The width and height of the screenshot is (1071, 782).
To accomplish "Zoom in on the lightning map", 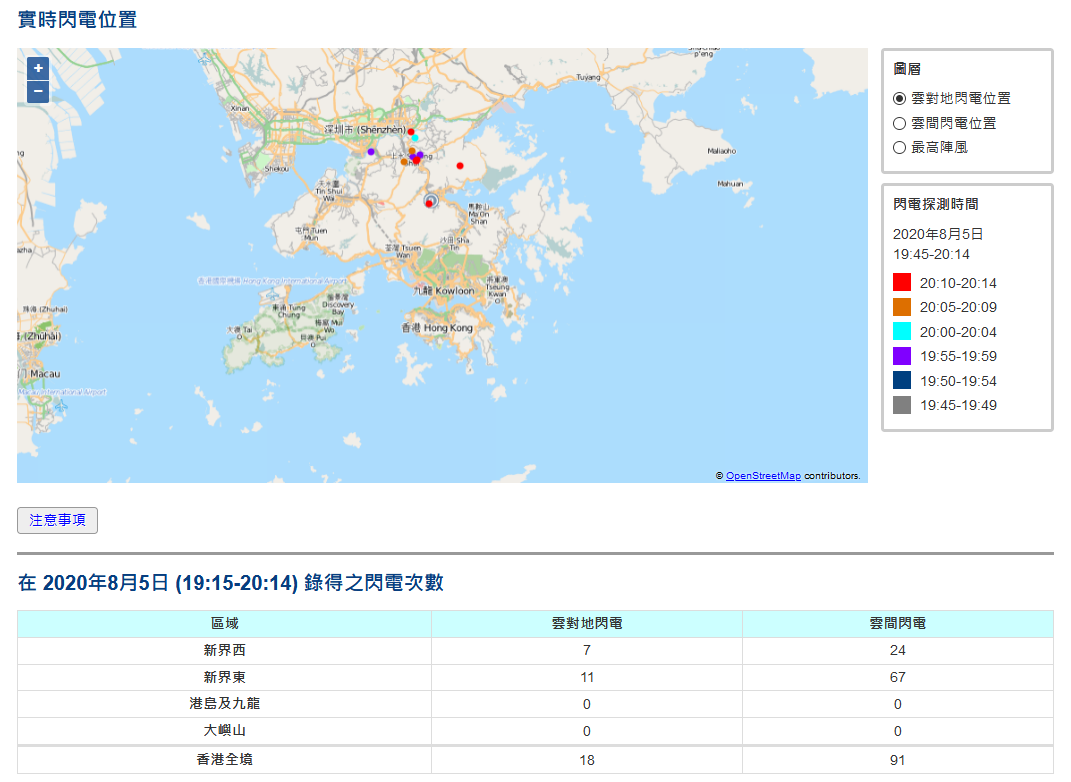I will tap(38, 69).
